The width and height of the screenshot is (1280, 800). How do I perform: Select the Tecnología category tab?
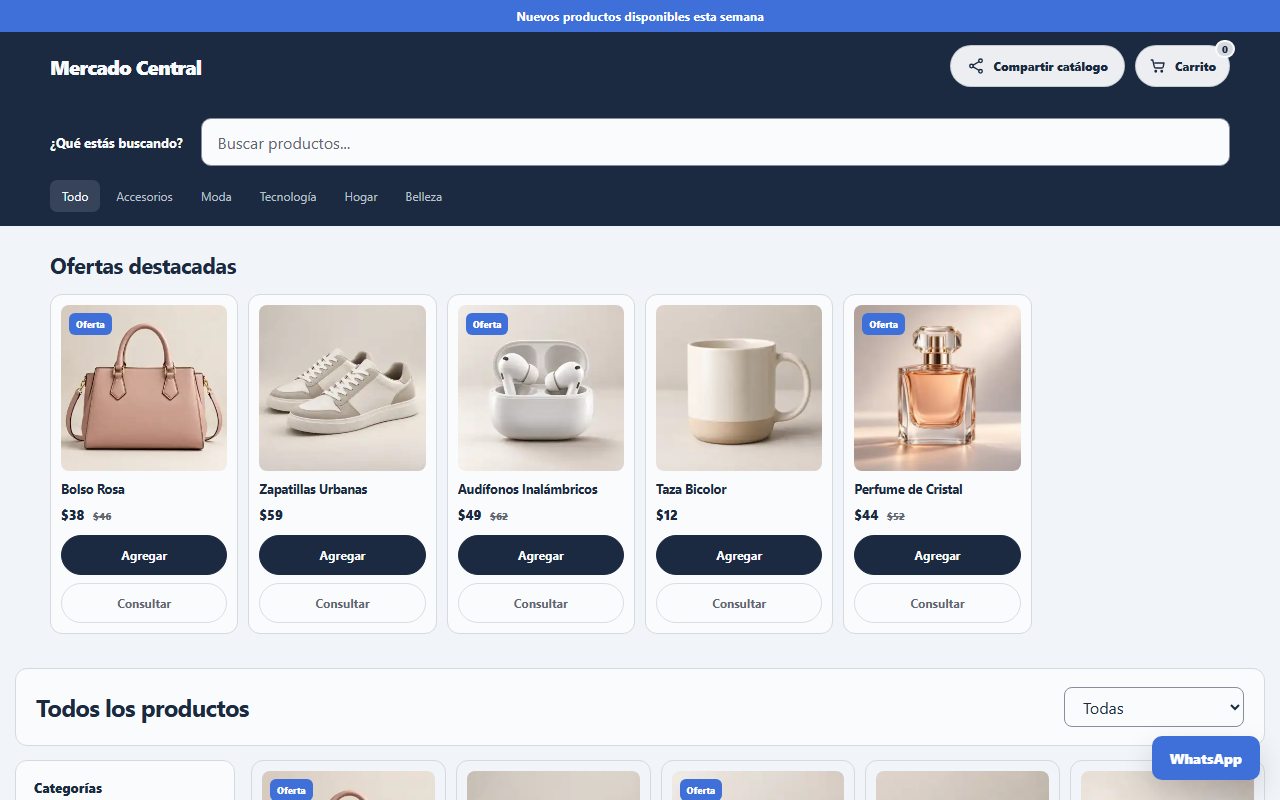click(x=288, y=197)
